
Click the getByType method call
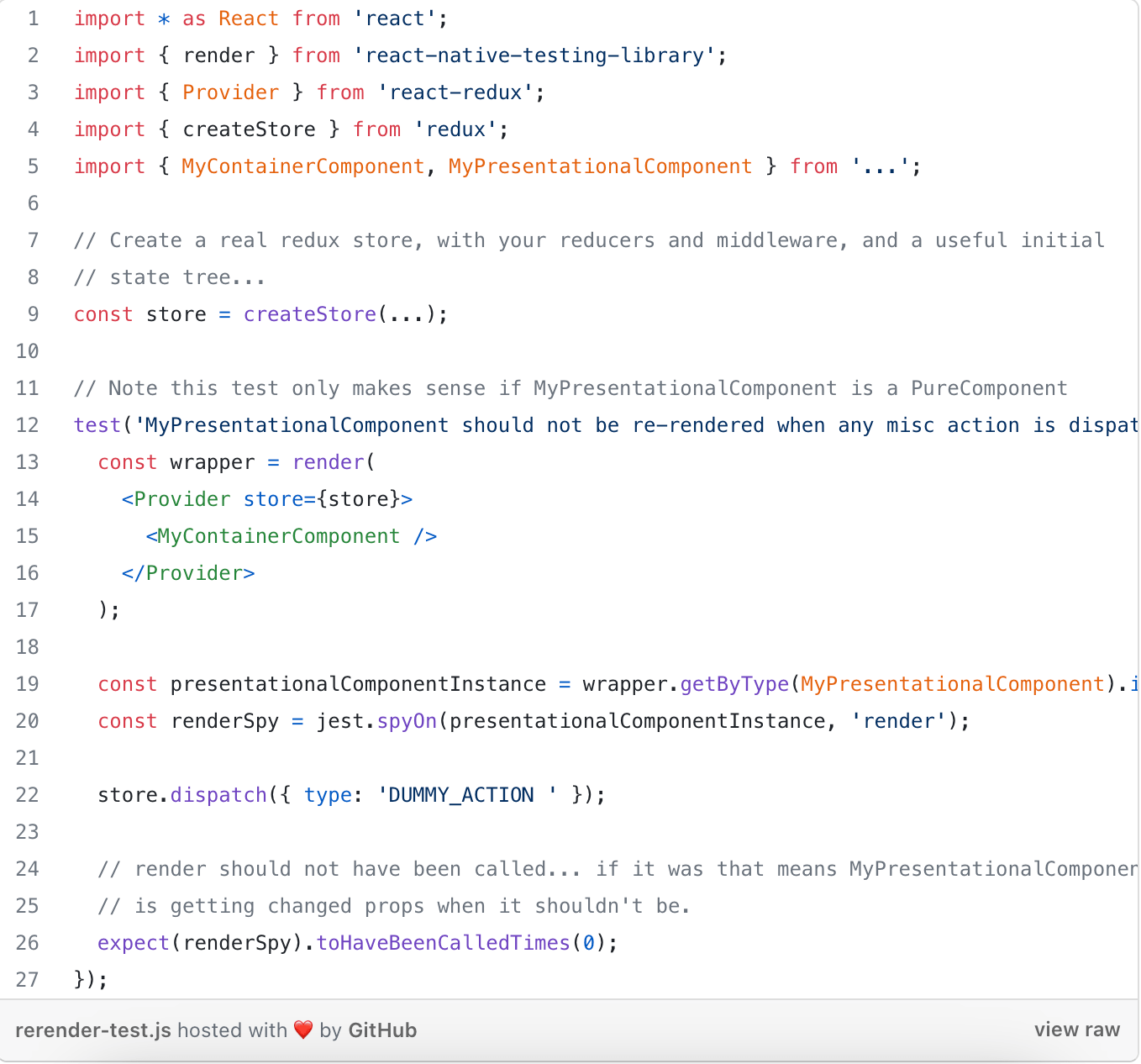(x=734, y=684)
